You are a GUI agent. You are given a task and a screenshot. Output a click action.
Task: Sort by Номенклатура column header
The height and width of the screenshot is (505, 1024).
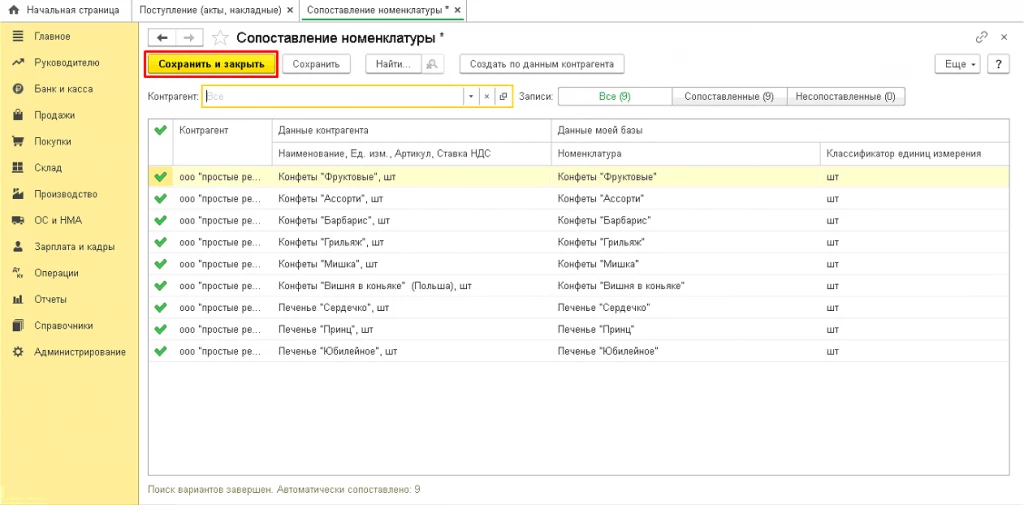pos(686,154)
